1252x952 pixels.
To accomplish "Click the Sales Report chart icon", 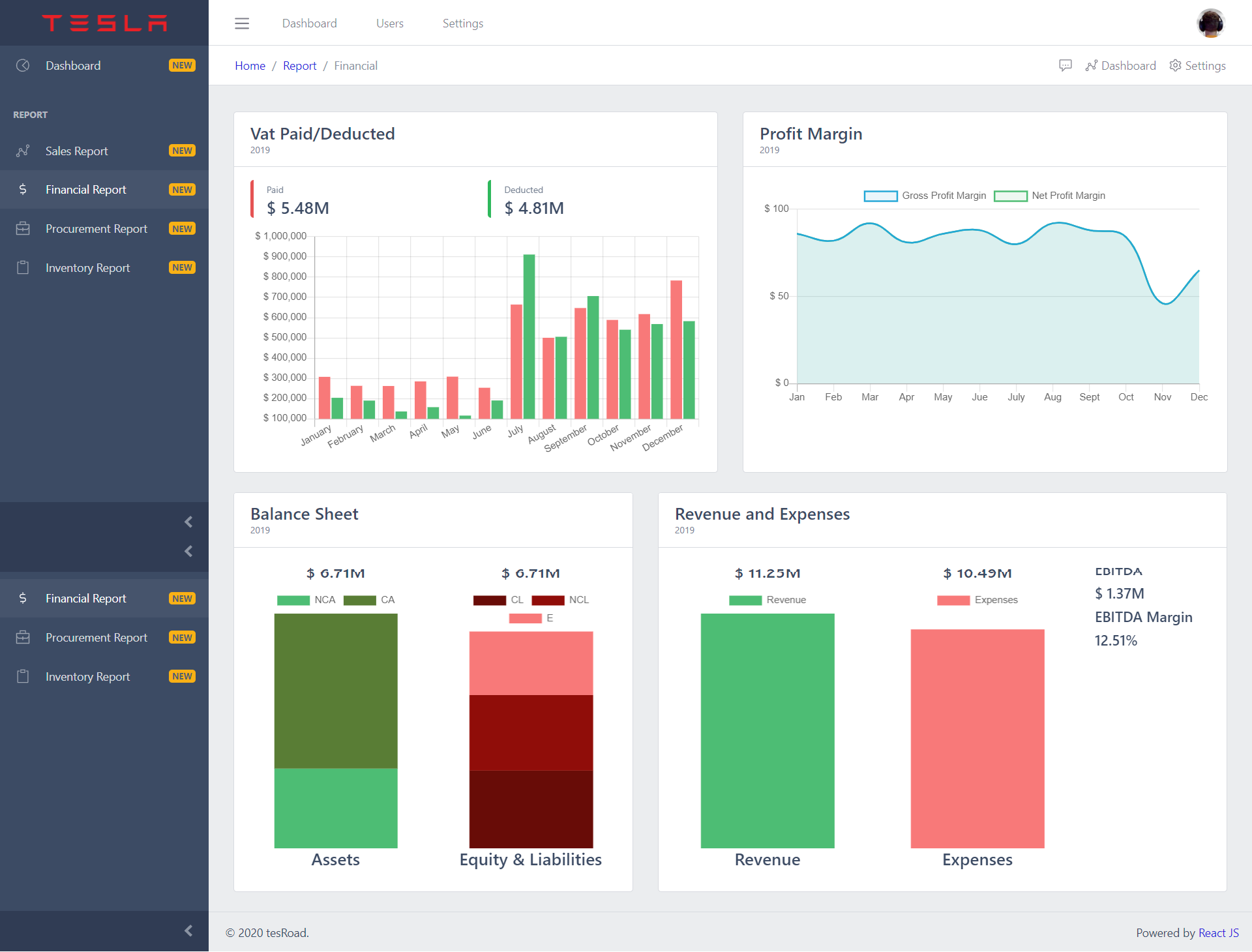I will tap(23, 151).
